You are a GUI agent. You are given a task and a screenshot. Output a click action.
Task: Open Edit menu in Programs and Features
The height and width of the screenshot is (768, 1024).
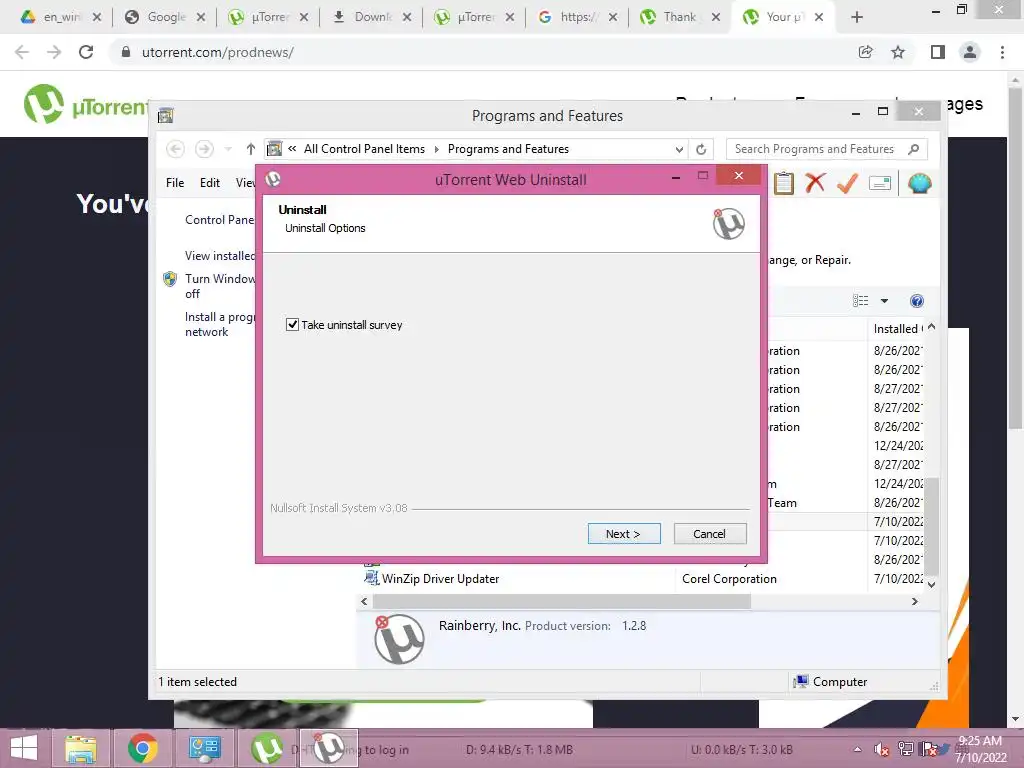210,183
